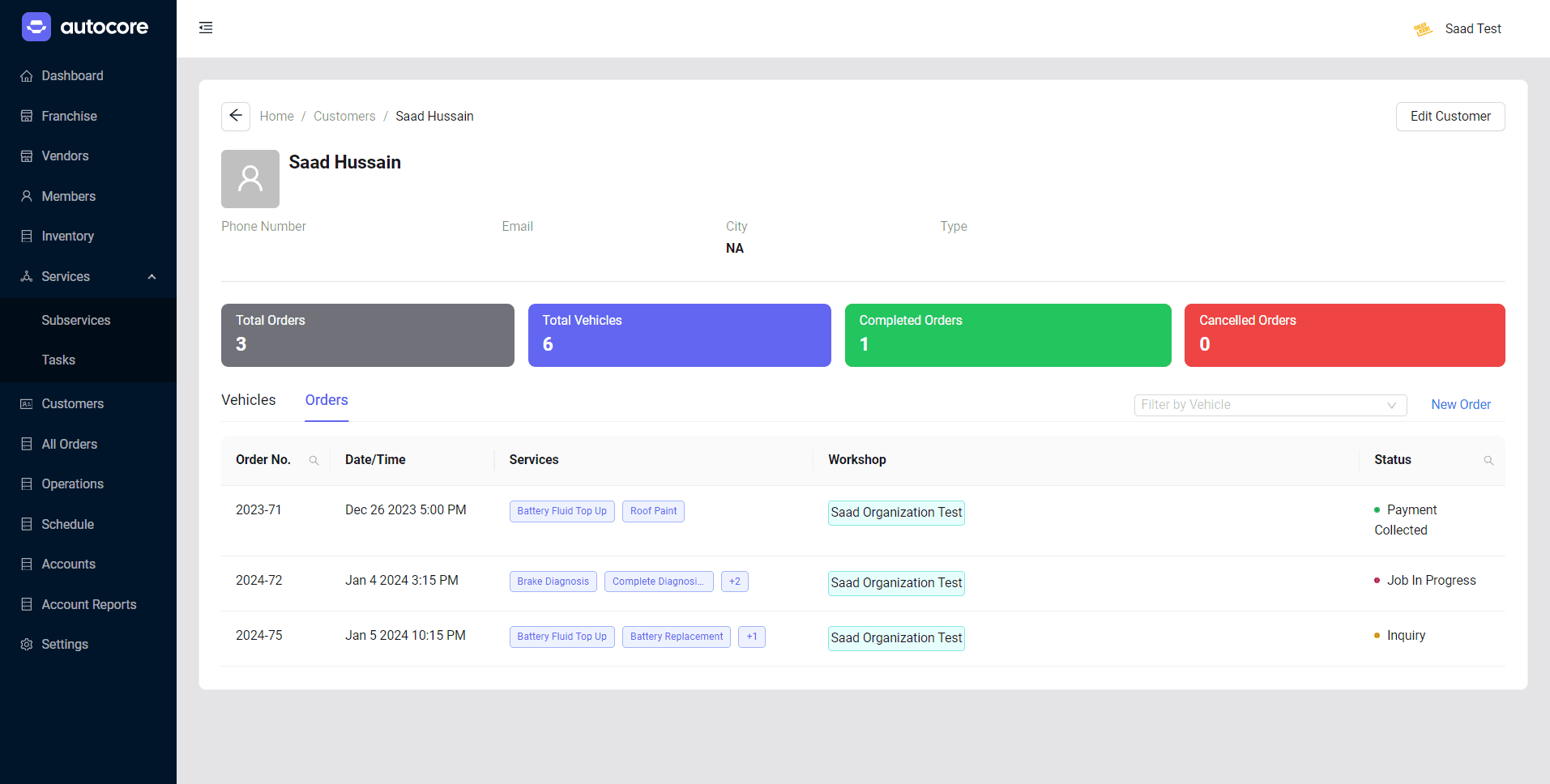Click the Edit Customer button
The width and height of the screenshot is (1550, 784).
(x=1450, y=117)
